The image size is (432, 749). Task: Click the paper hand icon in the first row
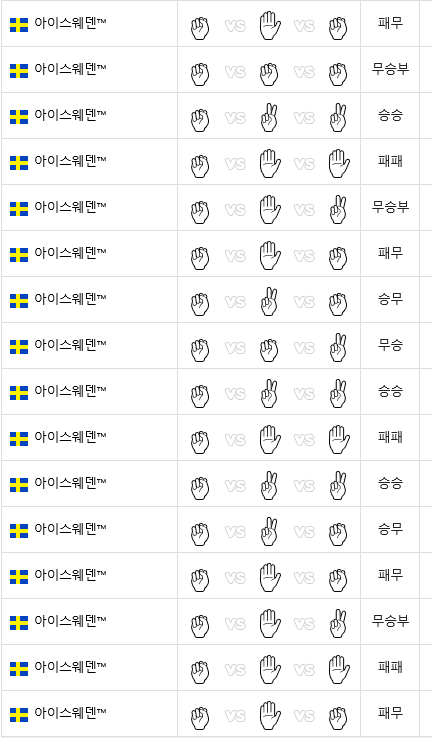pyautogui.click(x=270, y=26)
